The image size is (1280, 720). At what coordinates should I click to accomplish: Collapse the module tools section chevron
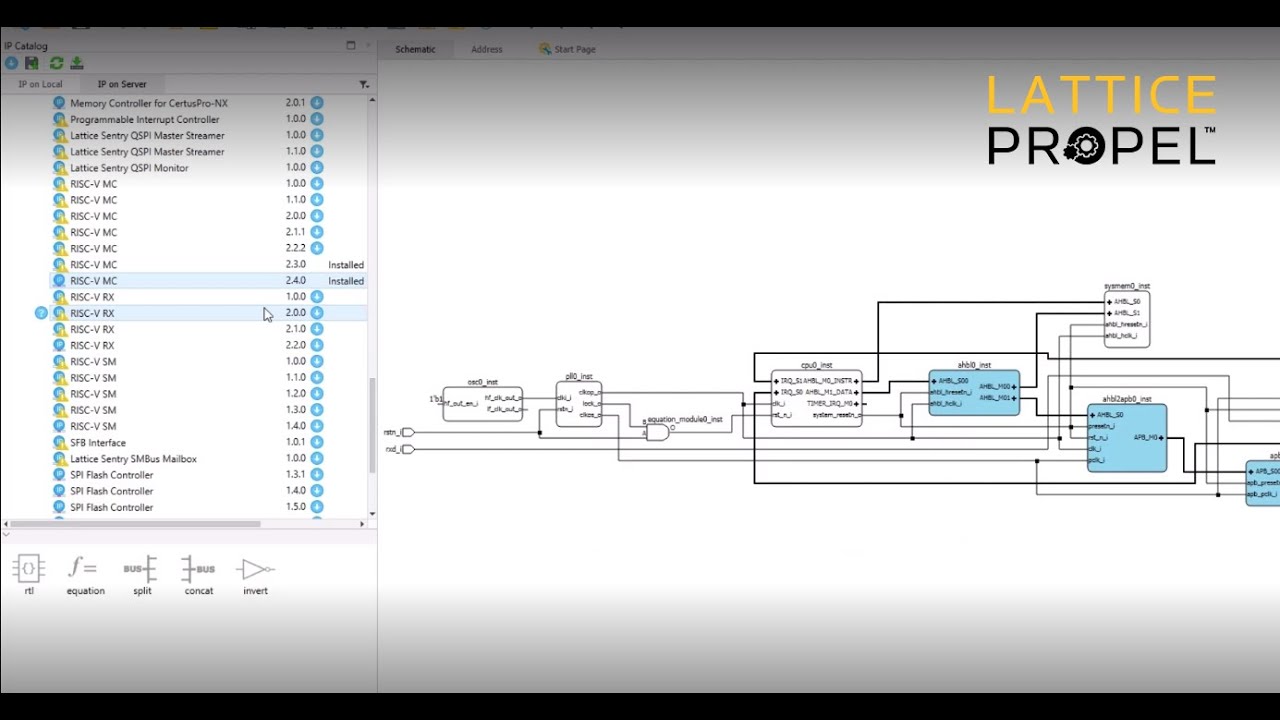click(7, 534)
